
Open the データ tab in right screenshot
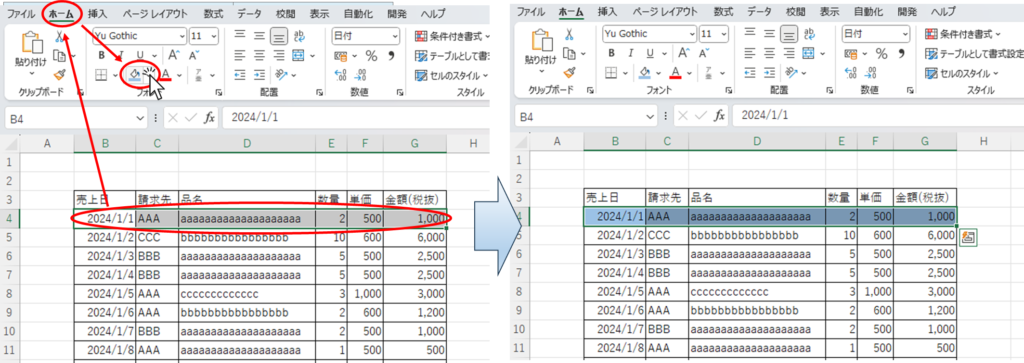coord(759,11)
